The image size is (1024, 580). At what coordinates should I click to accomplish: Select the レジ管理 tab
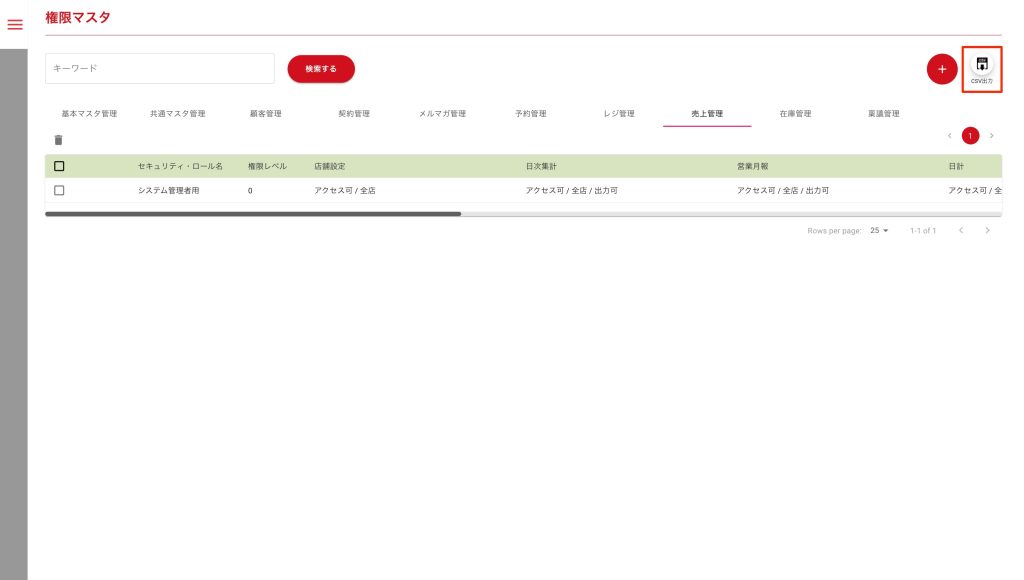click(x=619, y=114)
